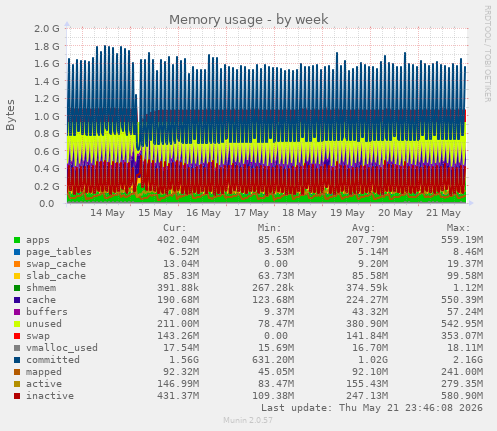Click committed current value 1.56G
This screenshot has width=497, height=431.
184,360
